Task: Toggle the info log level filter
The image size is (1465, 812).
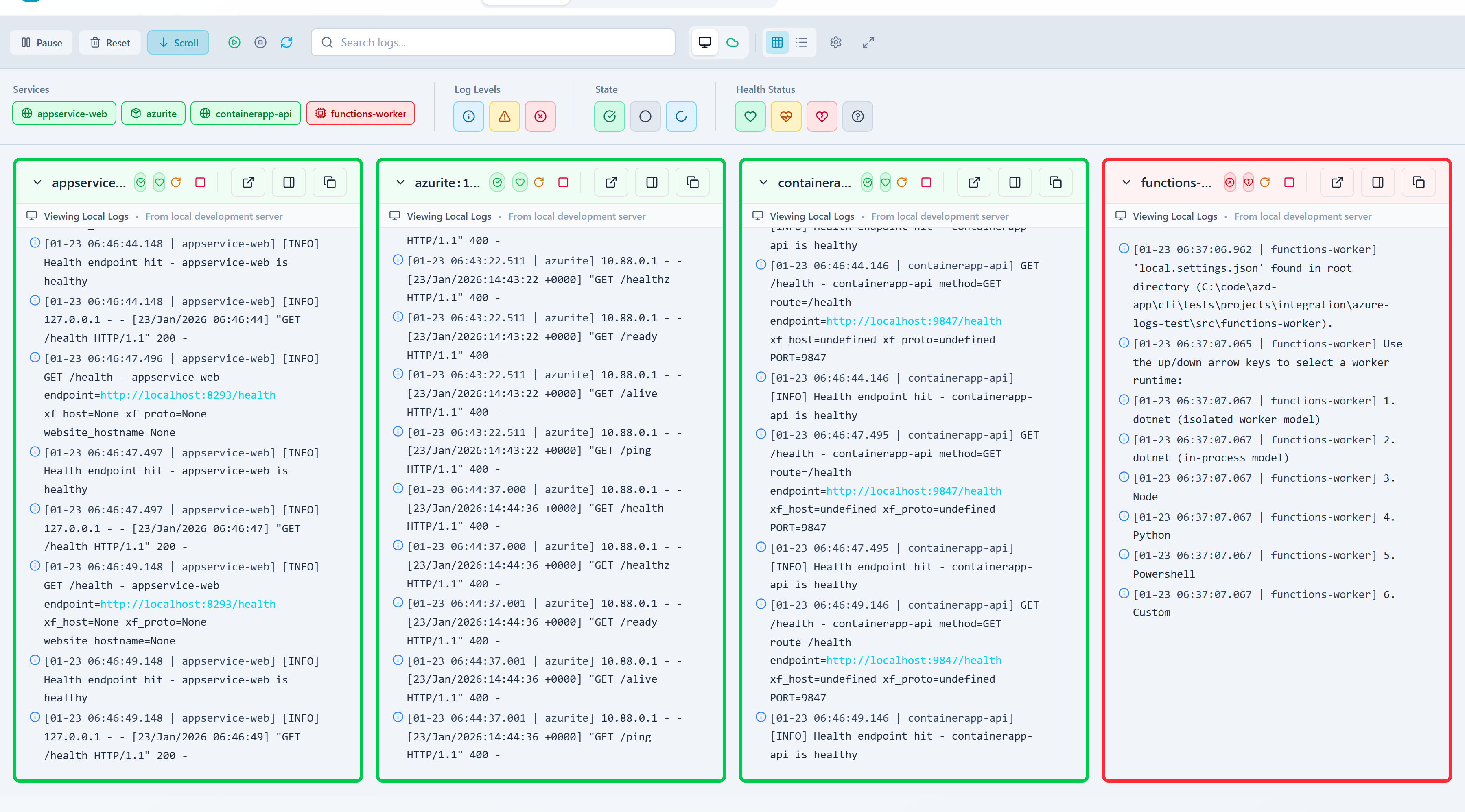Action: click(468, 116)
